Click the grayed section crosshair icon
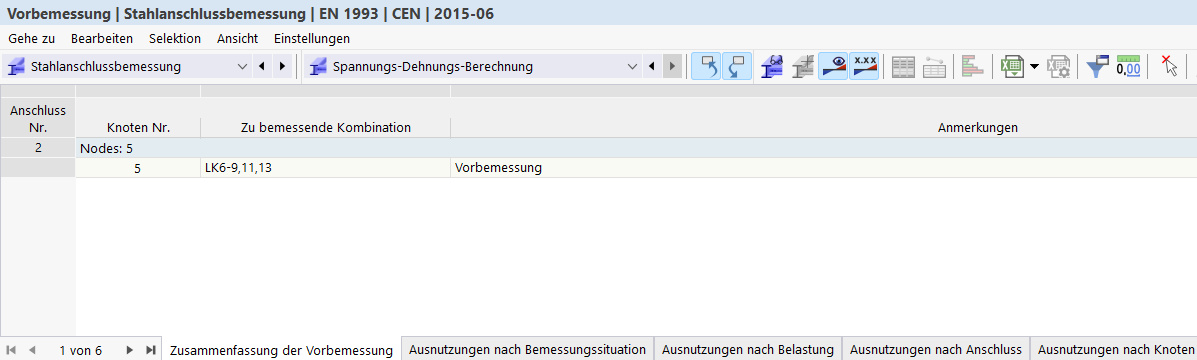This screenshot has width=1197, height=360. coord(802,66)
